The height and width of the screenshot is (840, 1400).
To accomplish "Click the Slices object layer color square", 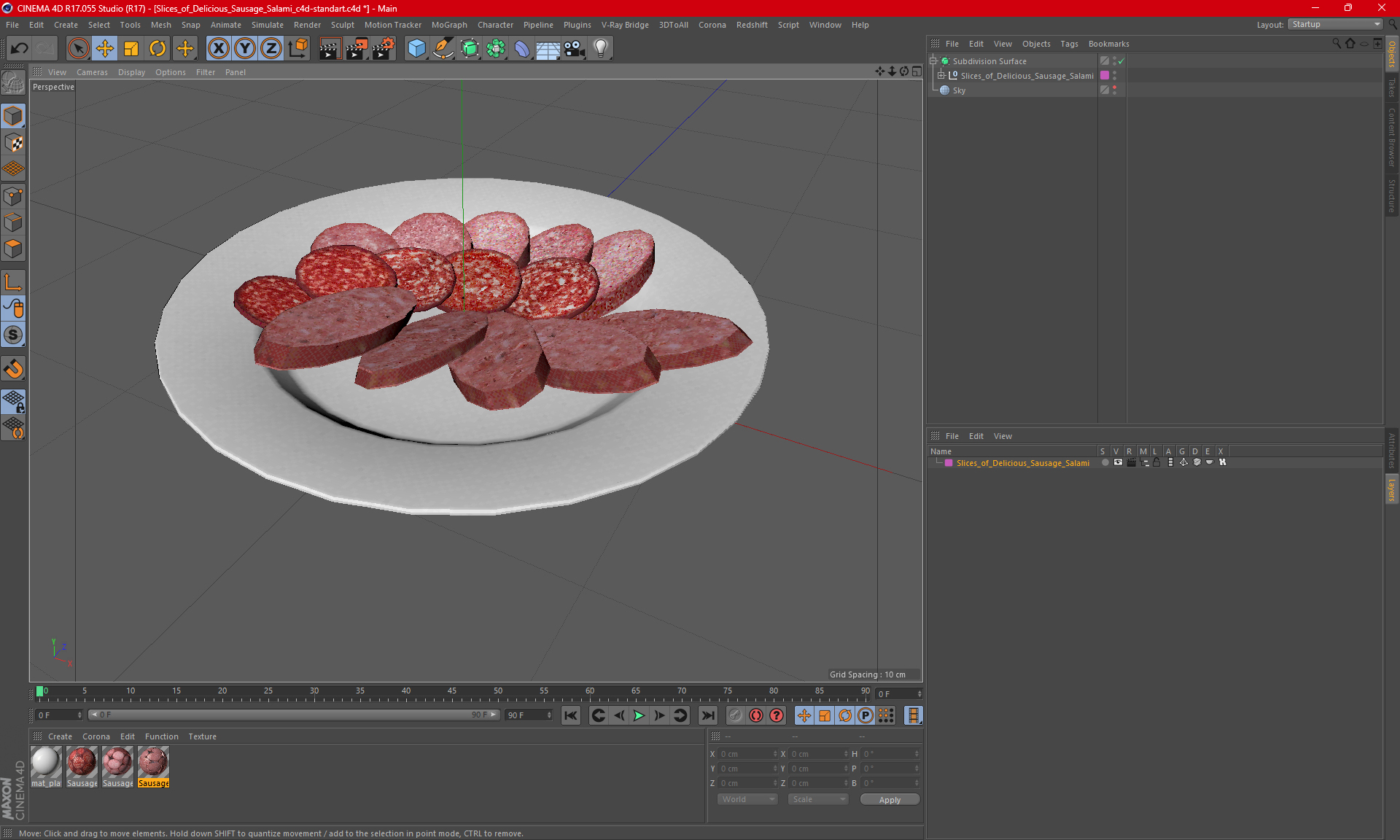I will pos(1105,75).
